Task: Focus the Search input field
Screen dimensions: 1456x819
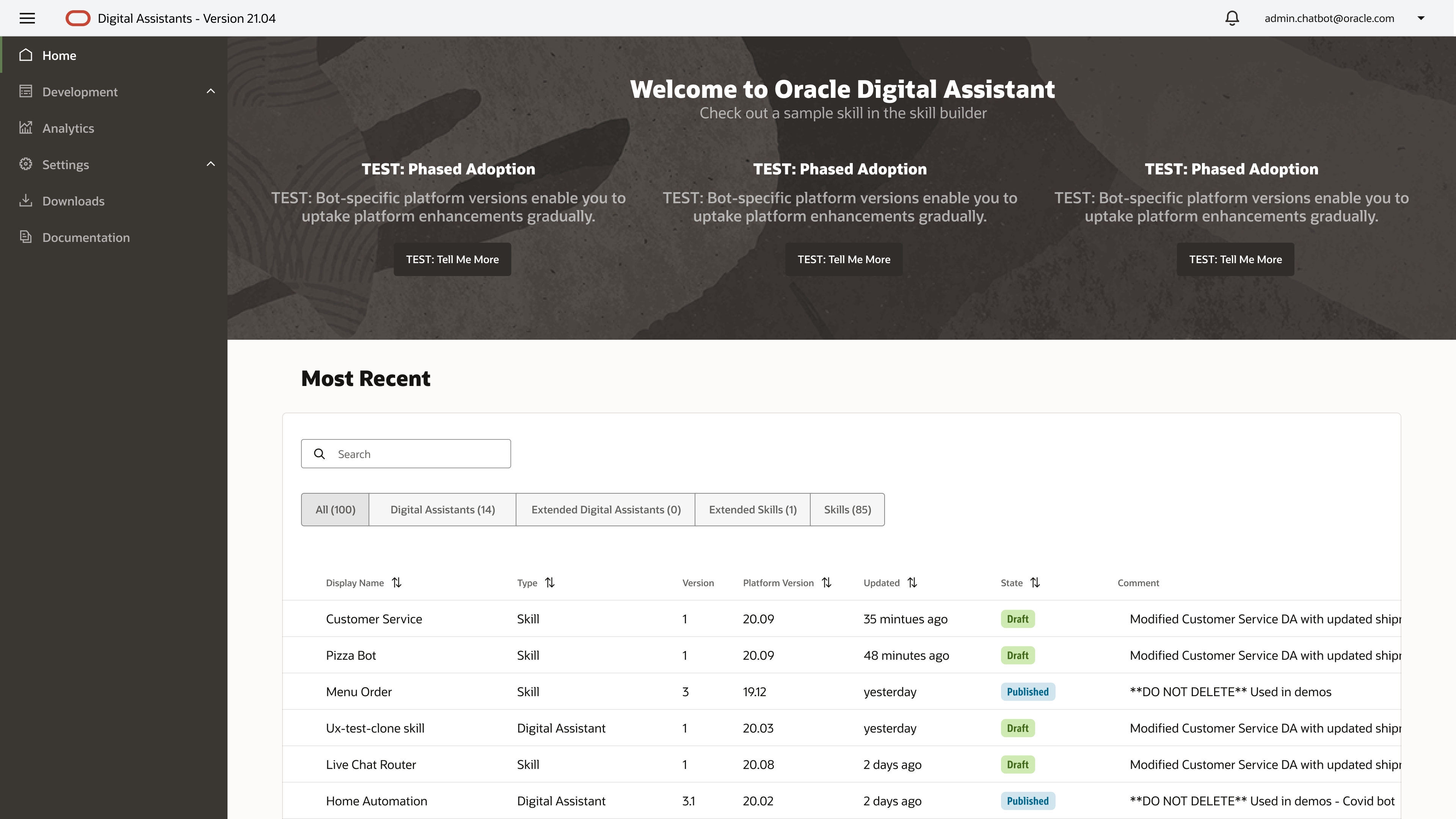Action: pyautogui.click(x=406, y=453)
